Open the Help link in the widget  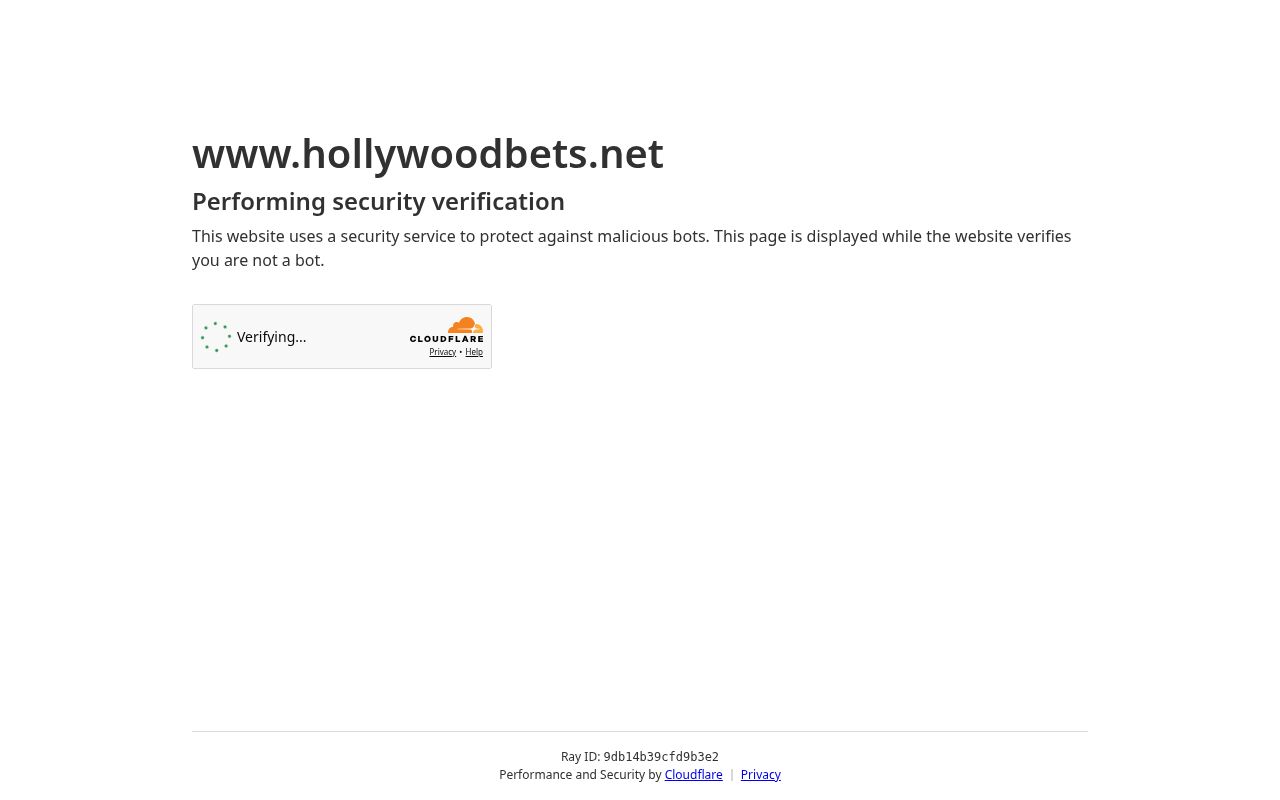click(474, 352)
